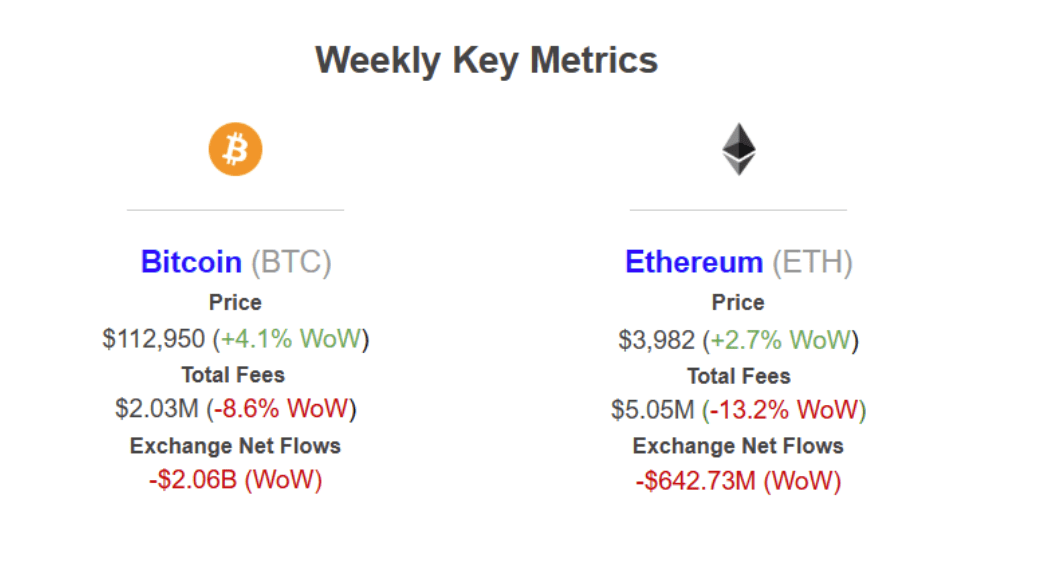
Task: Click the Price label under Bitcoin
Action: [235, 302]
